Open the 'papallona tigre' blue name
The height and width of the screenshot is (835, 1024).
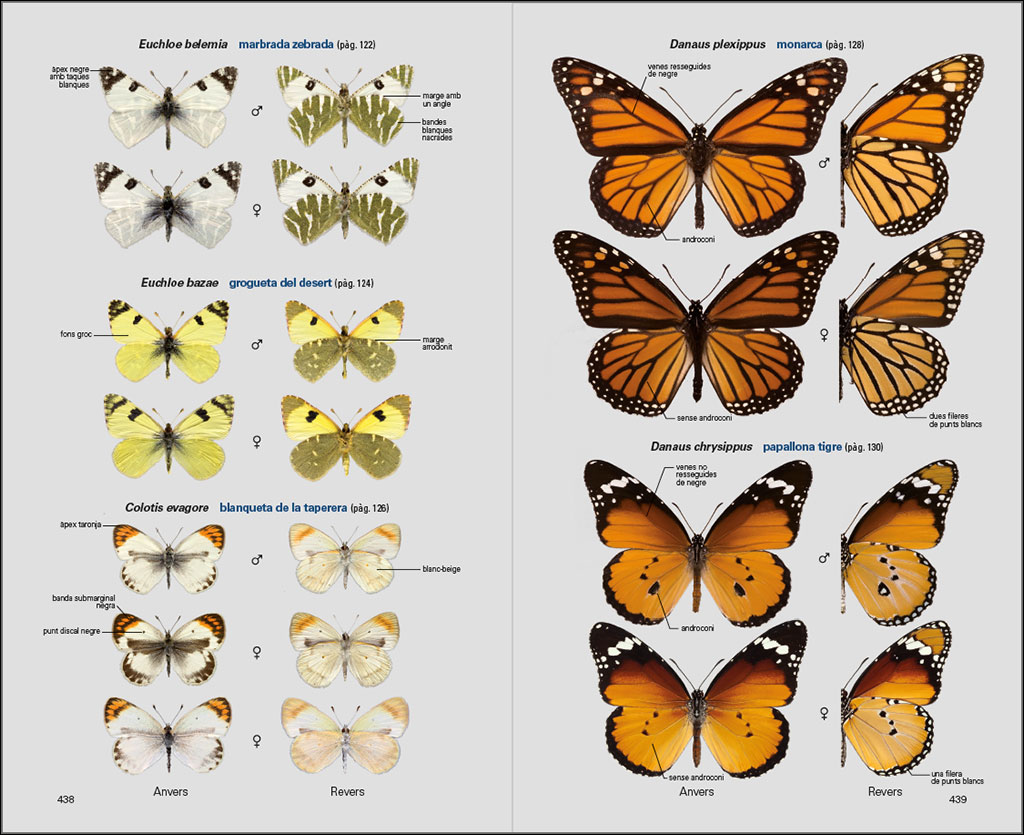[x=801, y=446]
